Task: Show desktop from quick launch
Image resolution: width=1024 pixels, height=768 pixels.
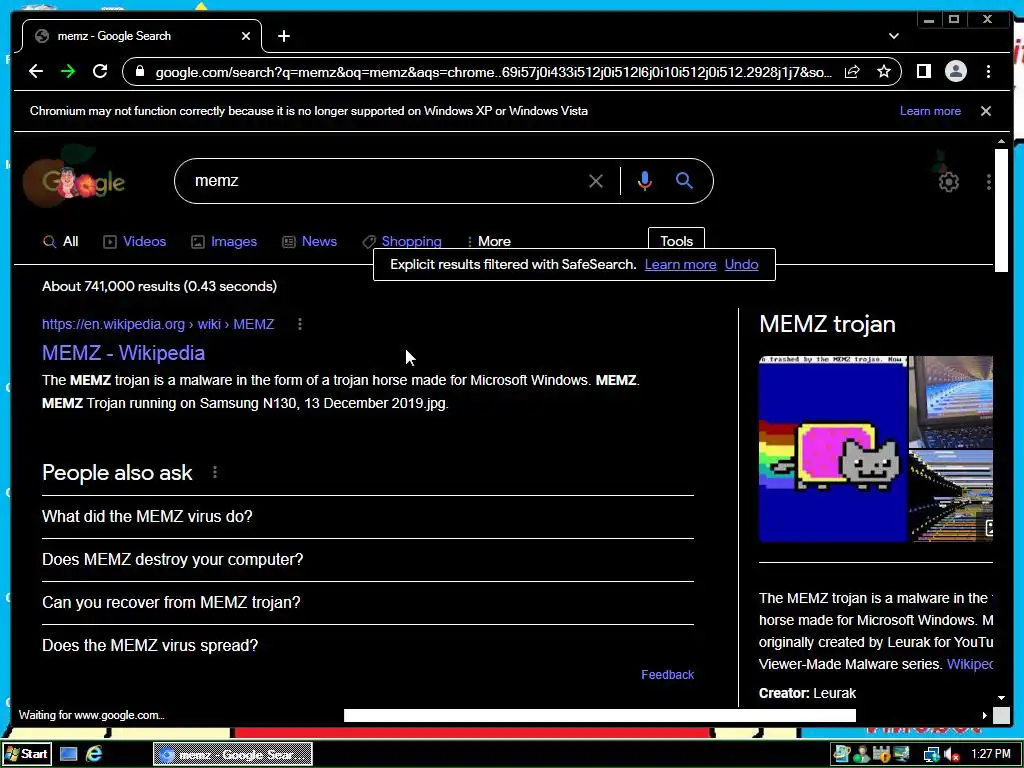Action: pos(69,754)
